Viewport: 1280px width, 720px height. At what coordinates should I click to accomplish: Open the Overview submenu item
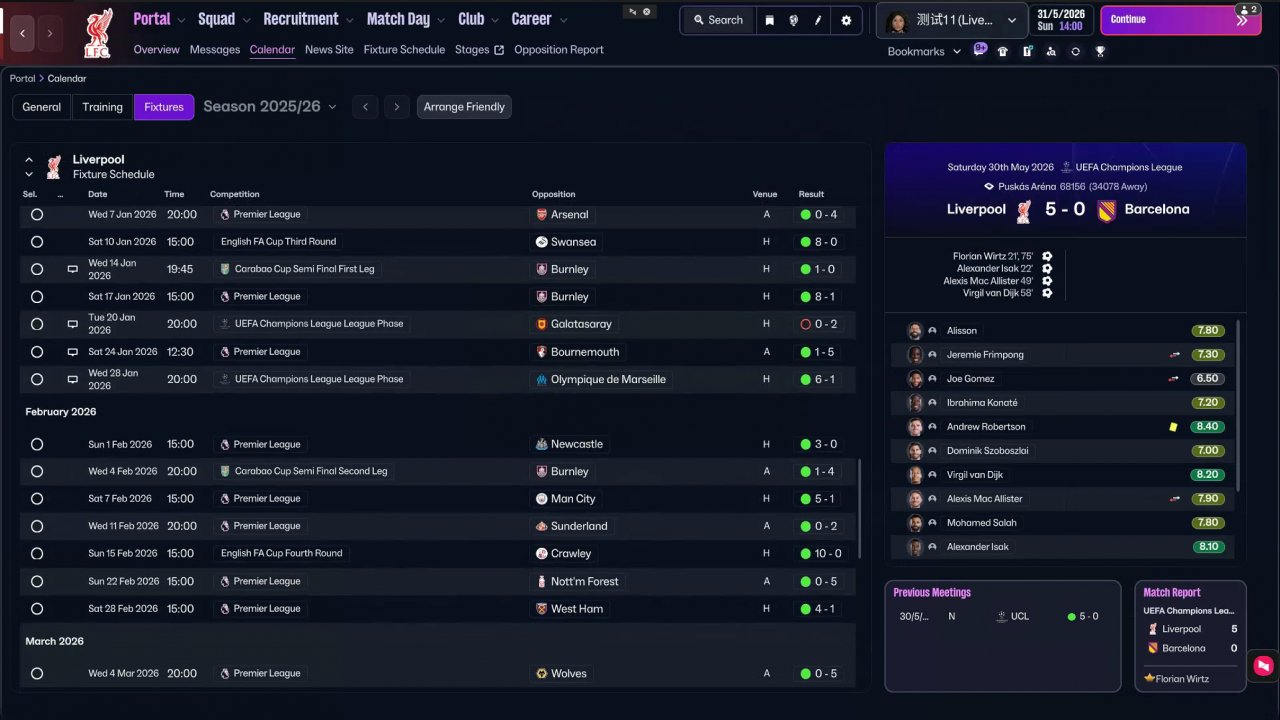pyautogui.click(x=156, y=50)
